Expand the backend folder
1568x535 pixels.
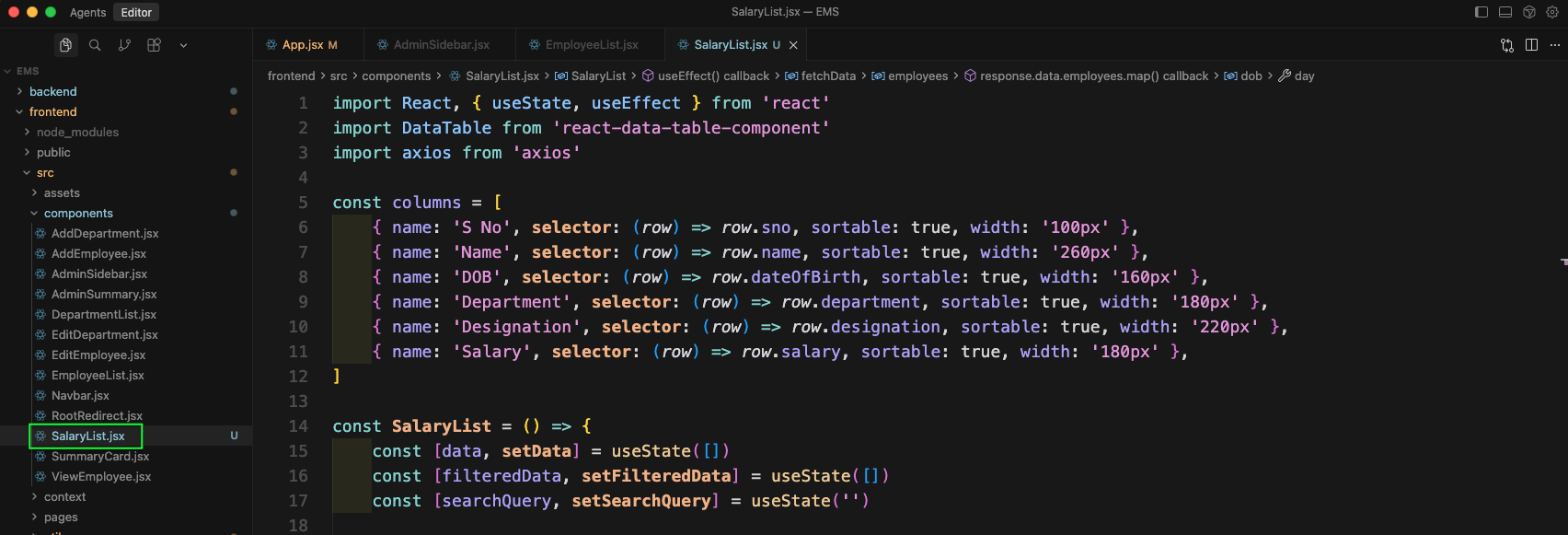tap(53, 91)
